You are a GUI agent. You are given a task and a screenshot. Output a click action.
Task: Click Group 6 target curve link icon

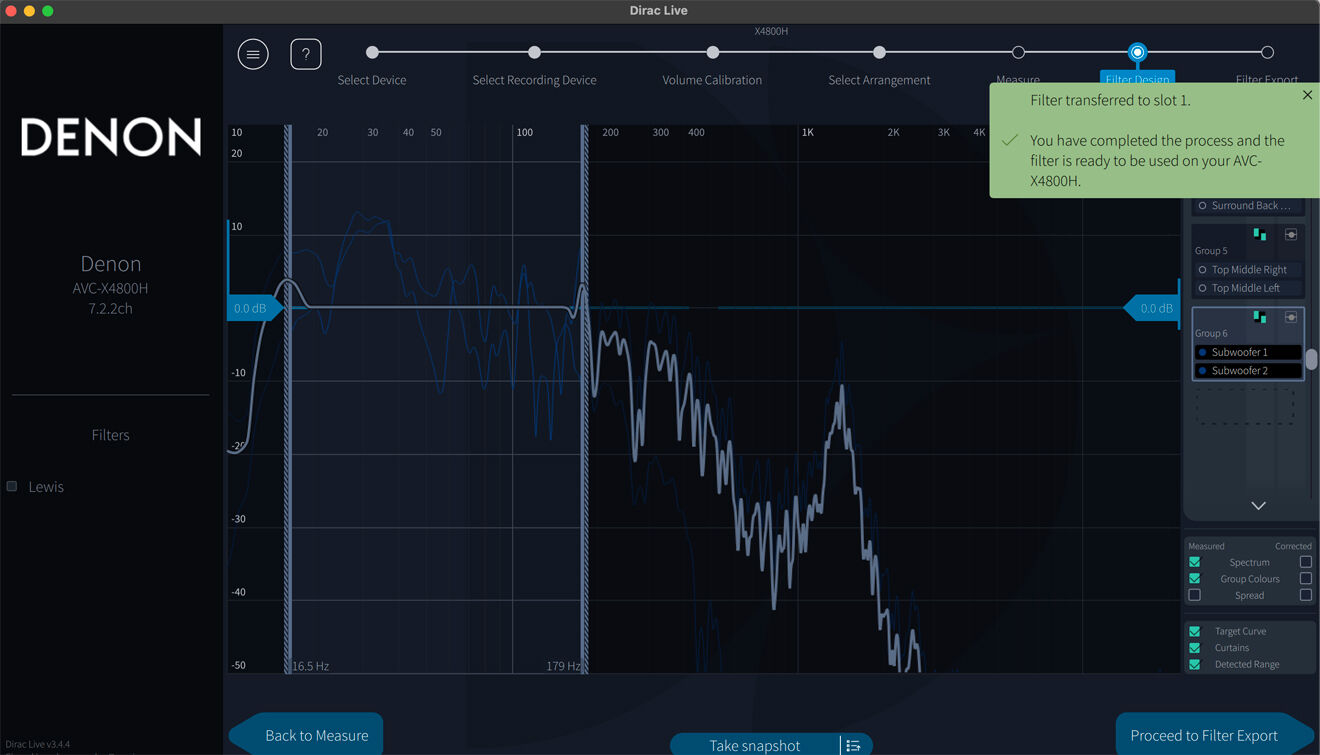click(1291, 317)
